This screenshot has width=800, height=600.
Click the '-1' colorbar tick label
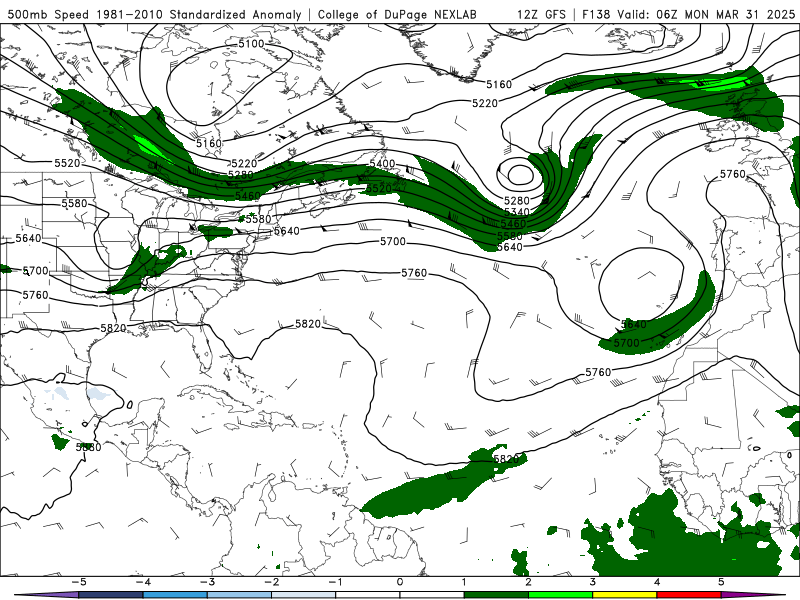tap(335, 582)
